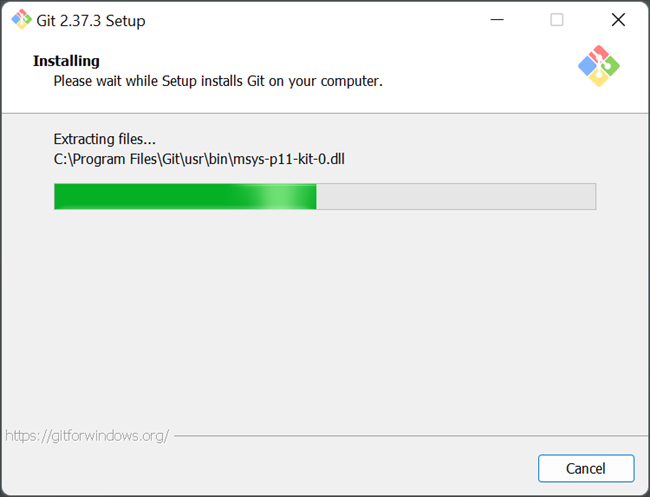The image size is (650, 497).
Task: Click the "C:\Program Files\Git" part of the path
Action: tap(113, 158)
